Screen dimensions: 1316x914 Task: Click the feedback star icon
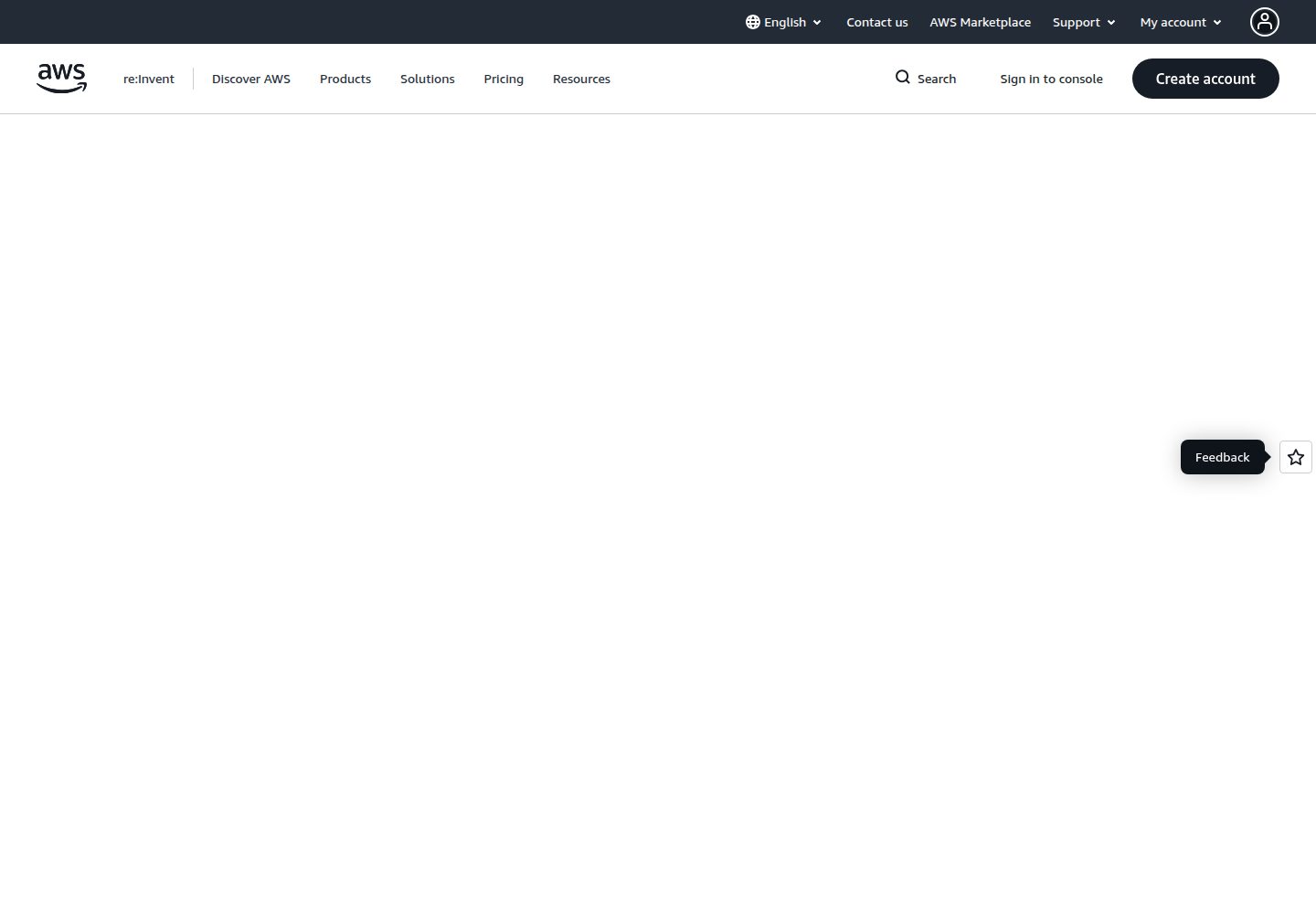pyautogui.click(x=1296, y=457)
